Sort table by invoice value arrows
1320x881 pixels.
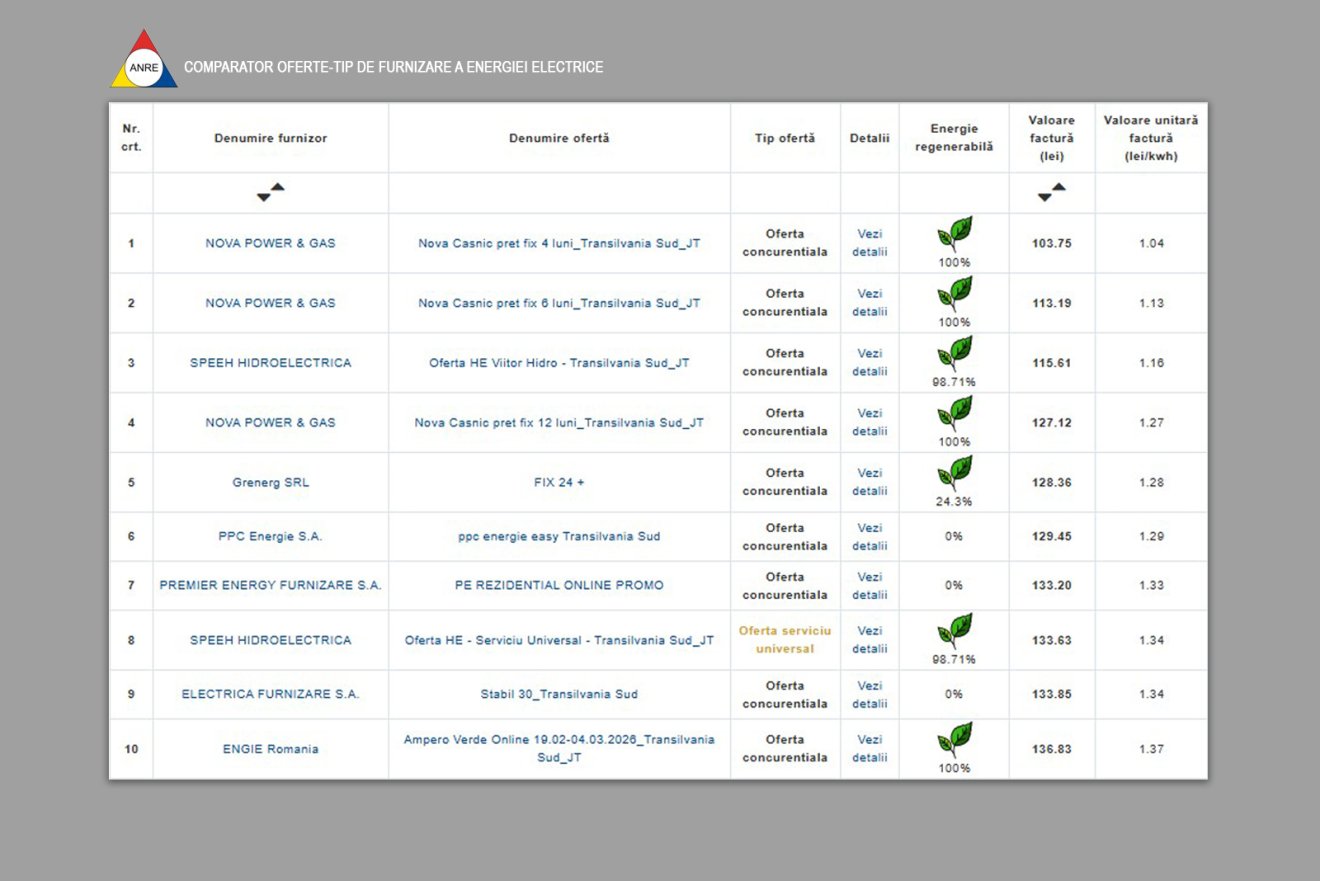1051,192
